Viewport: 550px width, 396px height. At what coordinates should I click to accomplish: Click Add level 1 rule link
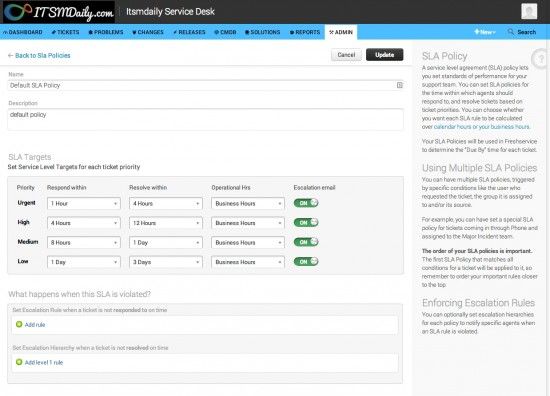click(x=44, y=362)
